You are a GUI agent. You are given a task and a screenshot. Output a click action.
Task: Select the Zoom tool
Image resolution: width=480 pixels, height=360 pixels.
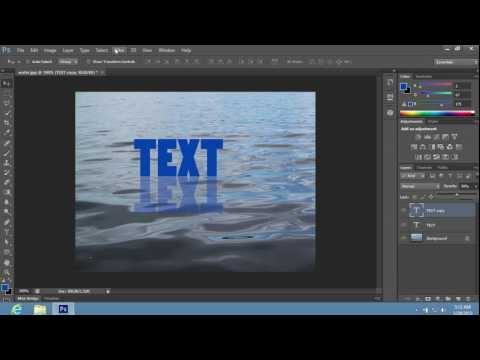7,273
